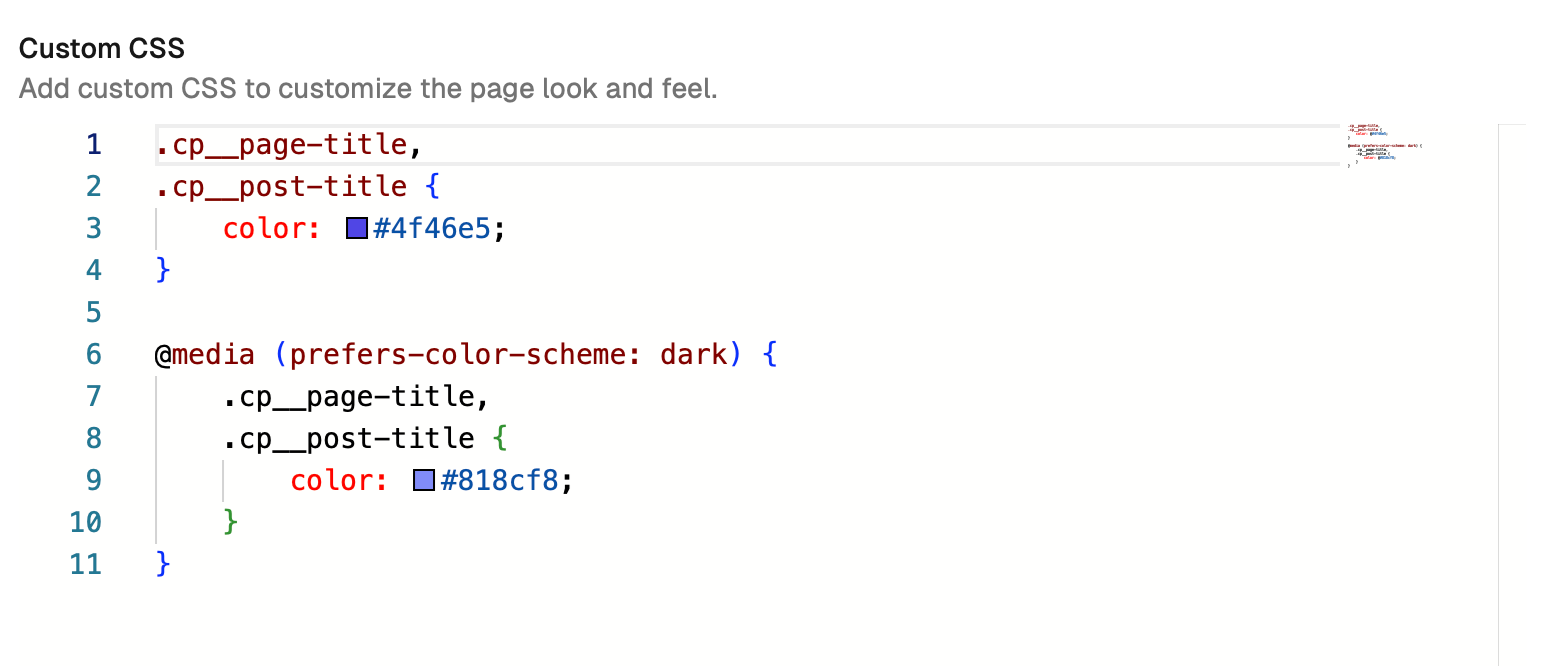Click the #4f46e5 color swatch

[357, 229]
